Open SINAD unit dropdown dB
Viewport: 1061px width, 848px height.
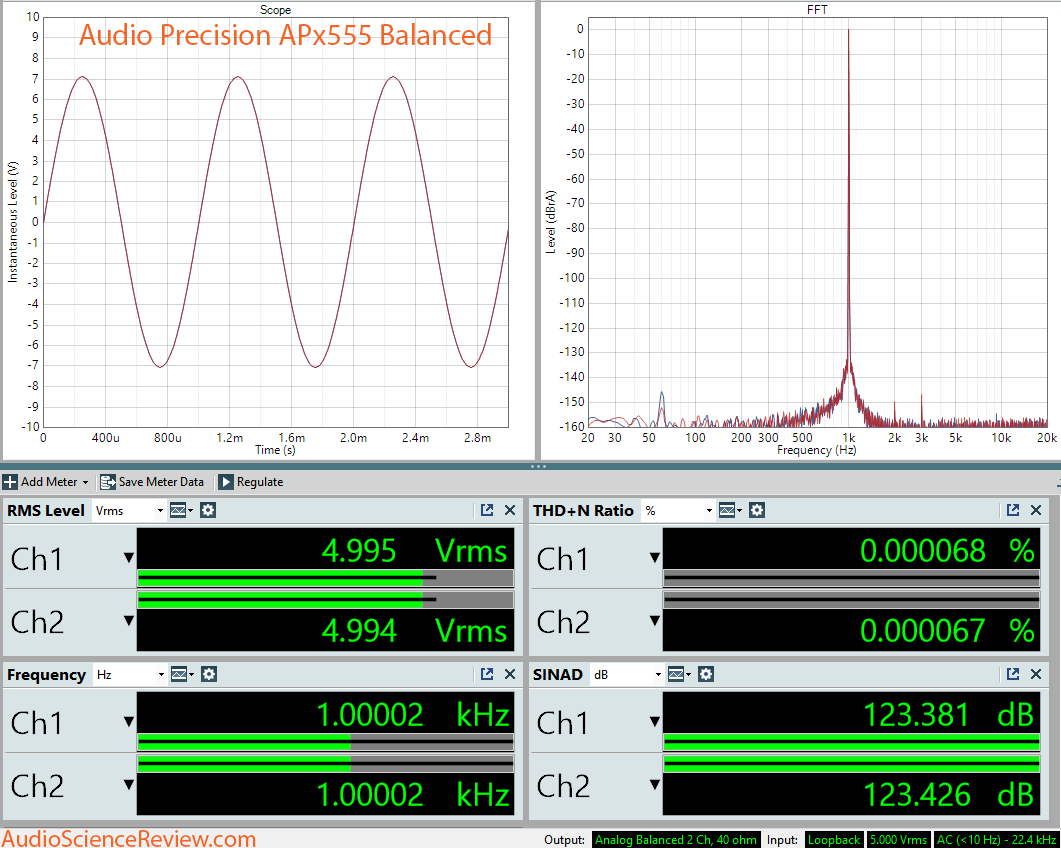tap(626, 674)
